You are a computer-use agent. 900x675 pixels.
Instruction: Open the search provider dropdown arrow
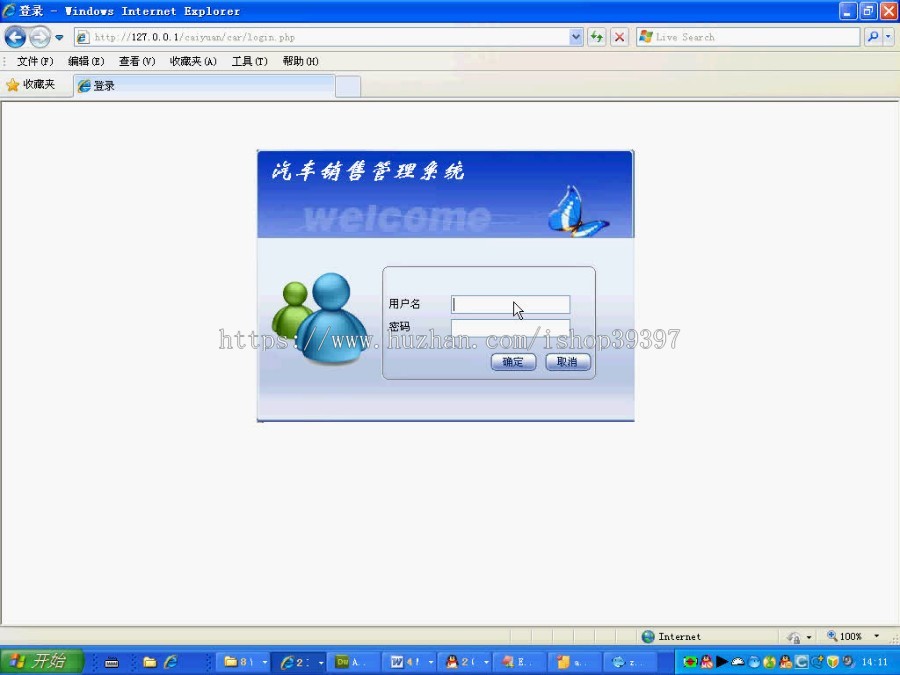889,37
